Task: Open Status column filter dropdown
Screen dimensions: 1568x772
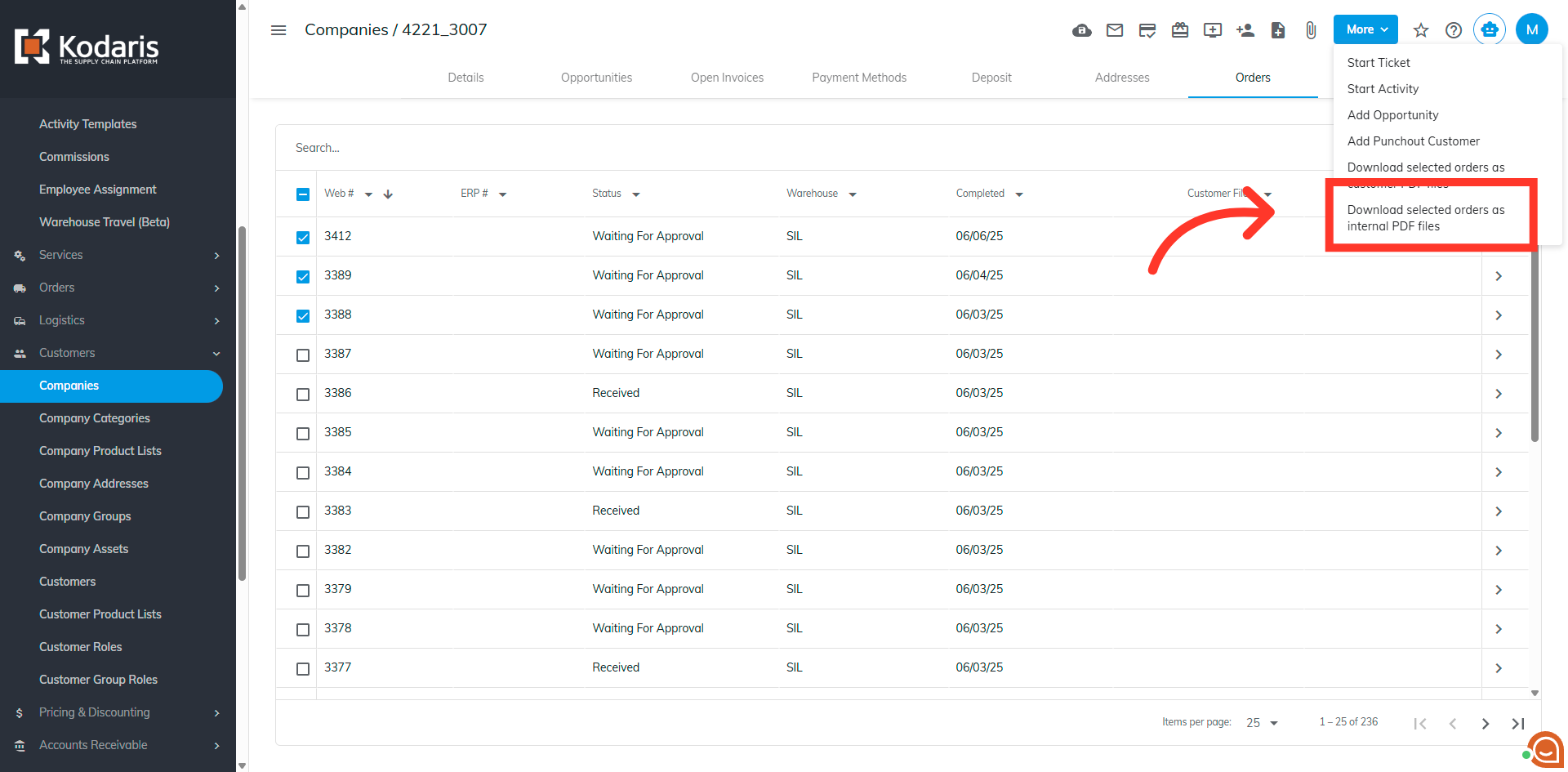Action: [x=636, y=194]
